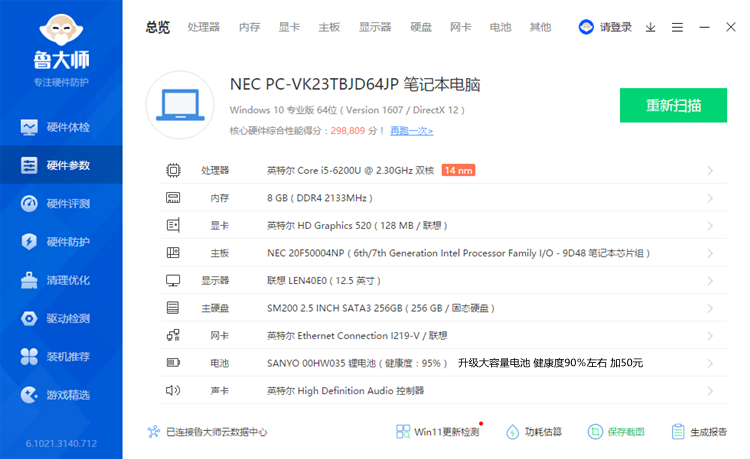
Task: Expand the 主硬盘 row chevron
Action: tap(710, 308)
